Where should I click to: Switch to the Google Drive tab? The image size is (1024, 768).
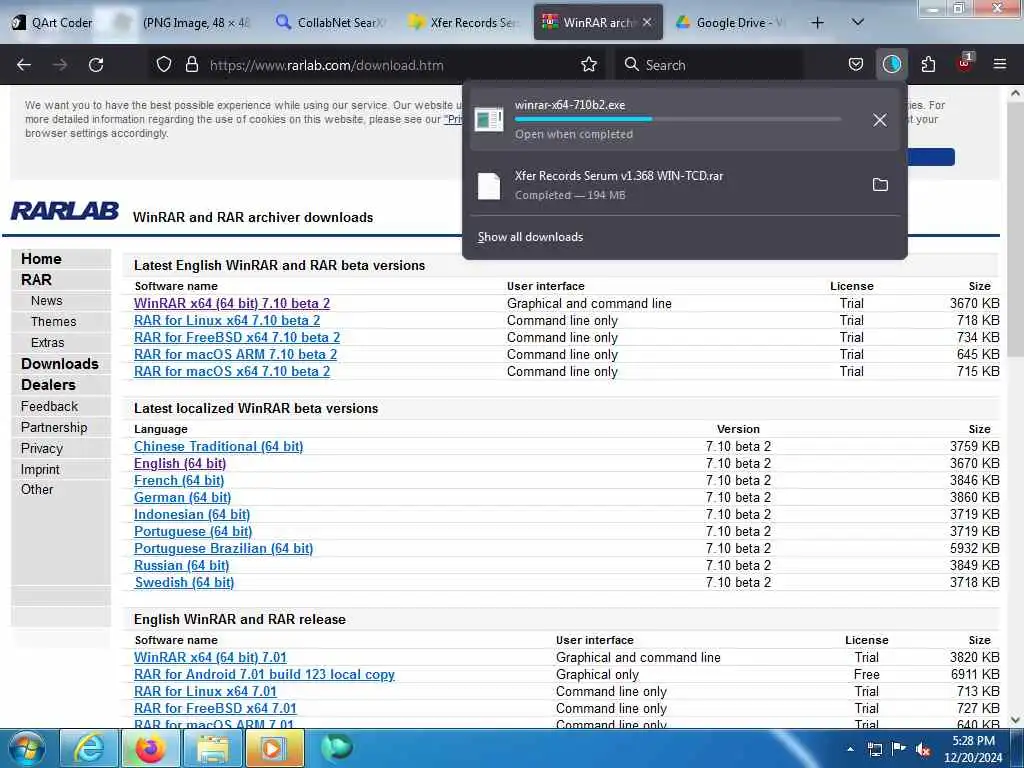(x=731, y=22)
